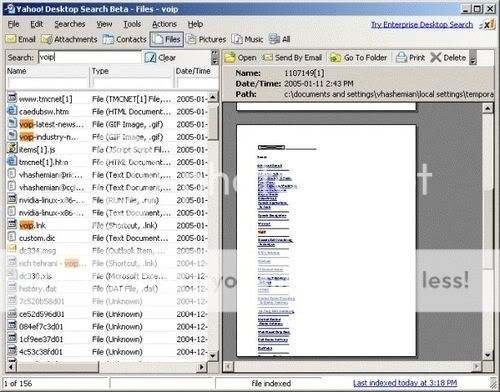Screen dimensions: 500x392
Task: Click preview pane scroll up arrow
Action: (x=487, y=108)
